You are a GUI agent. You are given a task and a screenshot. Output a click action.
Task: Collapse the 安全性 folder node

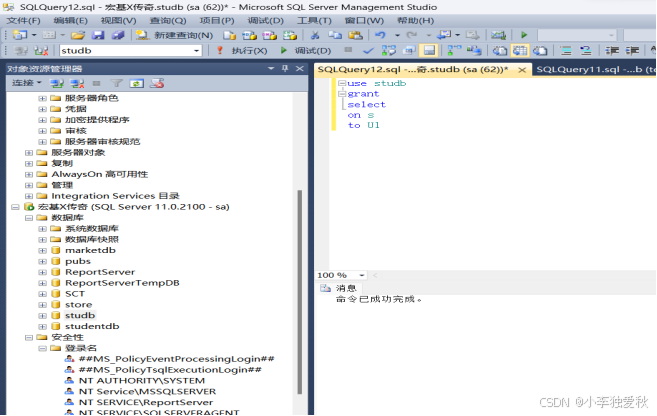(x=28, y=338)
